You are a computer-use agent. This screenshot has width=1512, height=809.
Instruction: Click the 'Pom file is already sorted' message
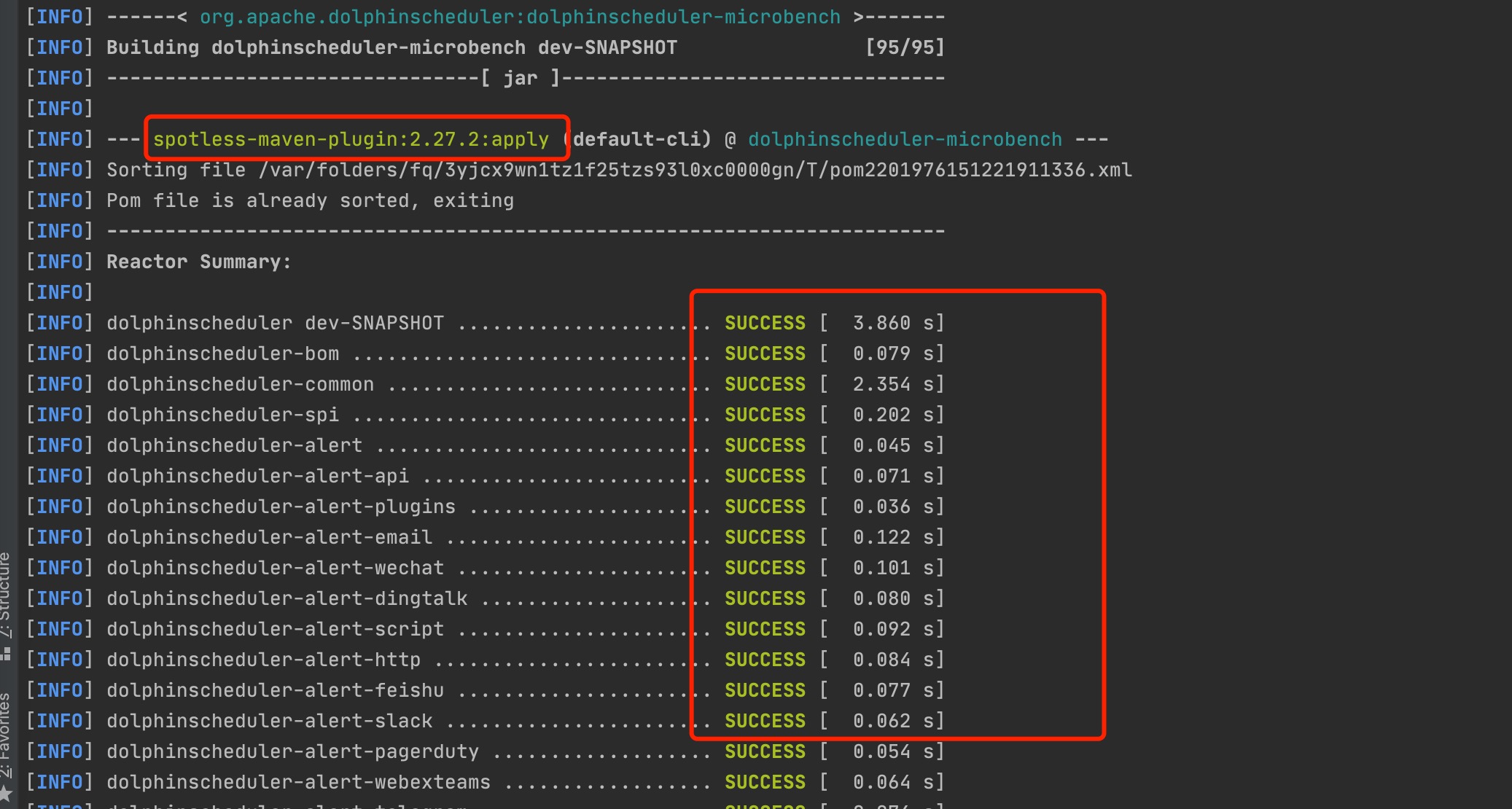310,200
